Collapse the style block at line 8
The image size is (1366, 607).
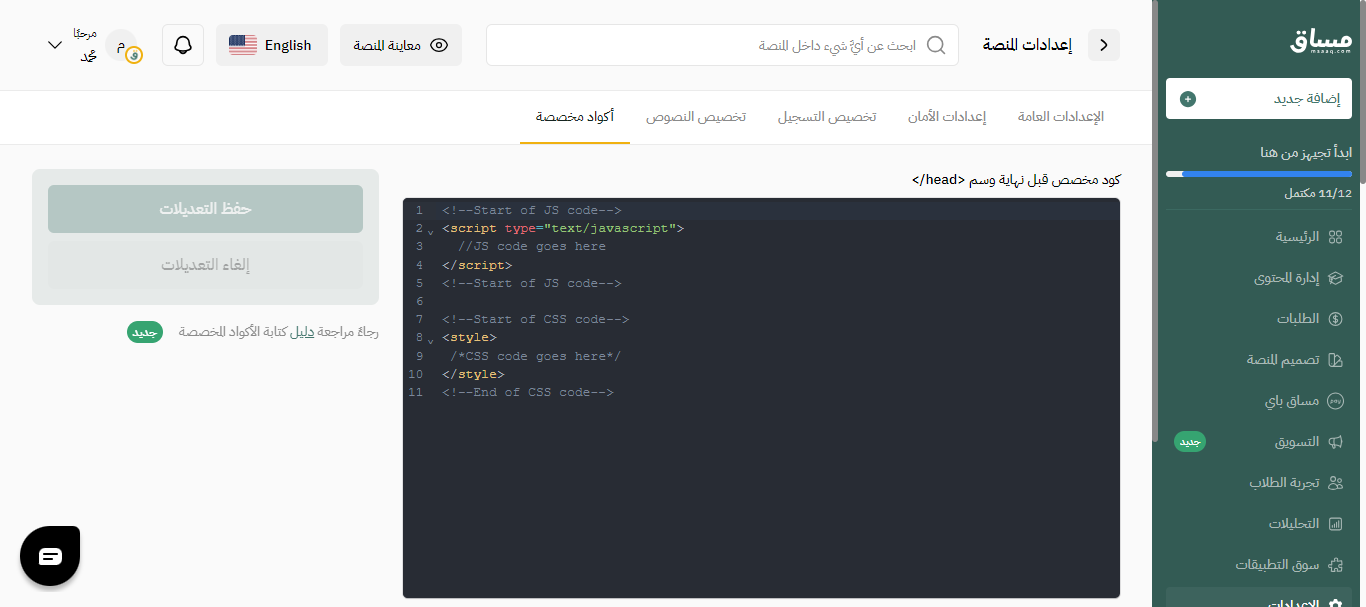coord(430,341)
